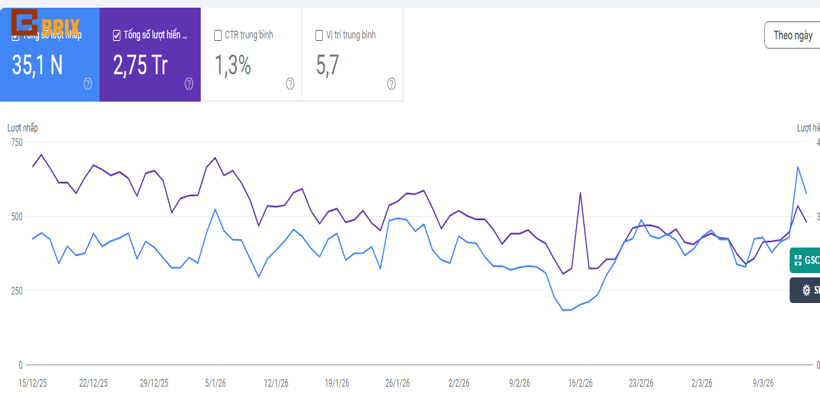Viewport: 820px width, 408px height.
Task: Enable the CTR trung bình checkbox
Action: coord(219,35)
